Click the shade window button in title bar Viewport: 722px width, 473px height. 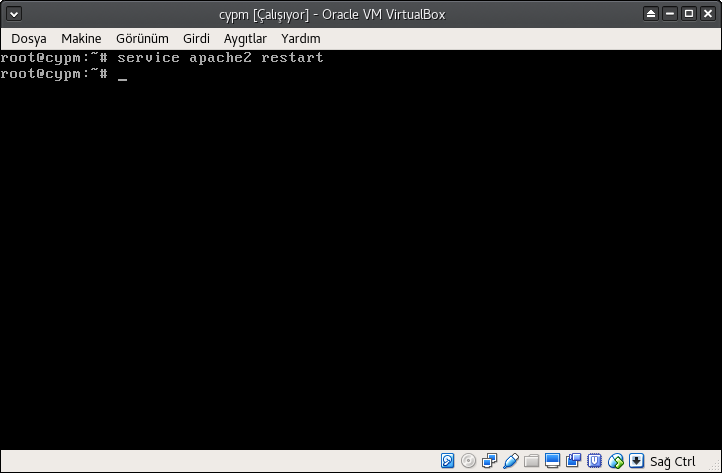pyautogui.click(x=651, y=14)
